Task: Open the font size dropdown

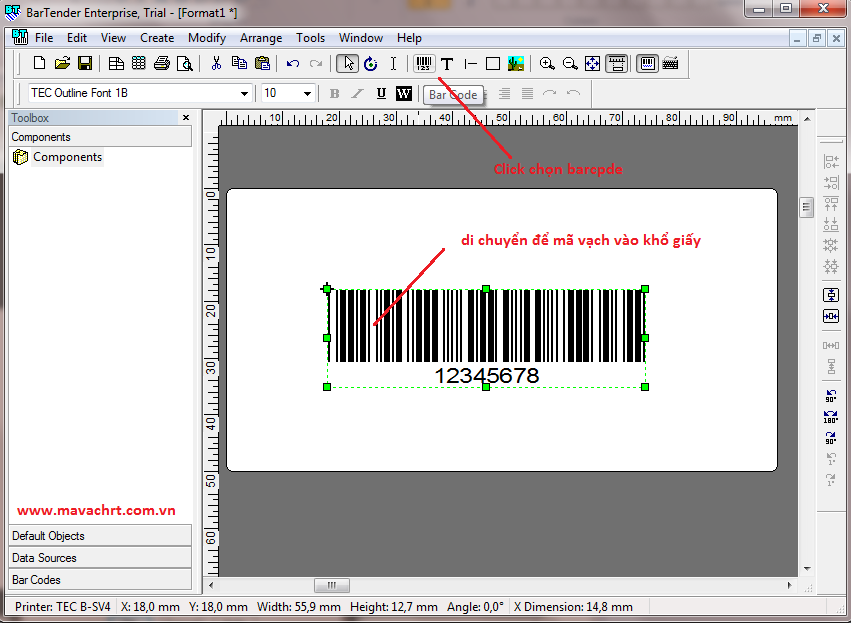Action: tap(308, 93)
